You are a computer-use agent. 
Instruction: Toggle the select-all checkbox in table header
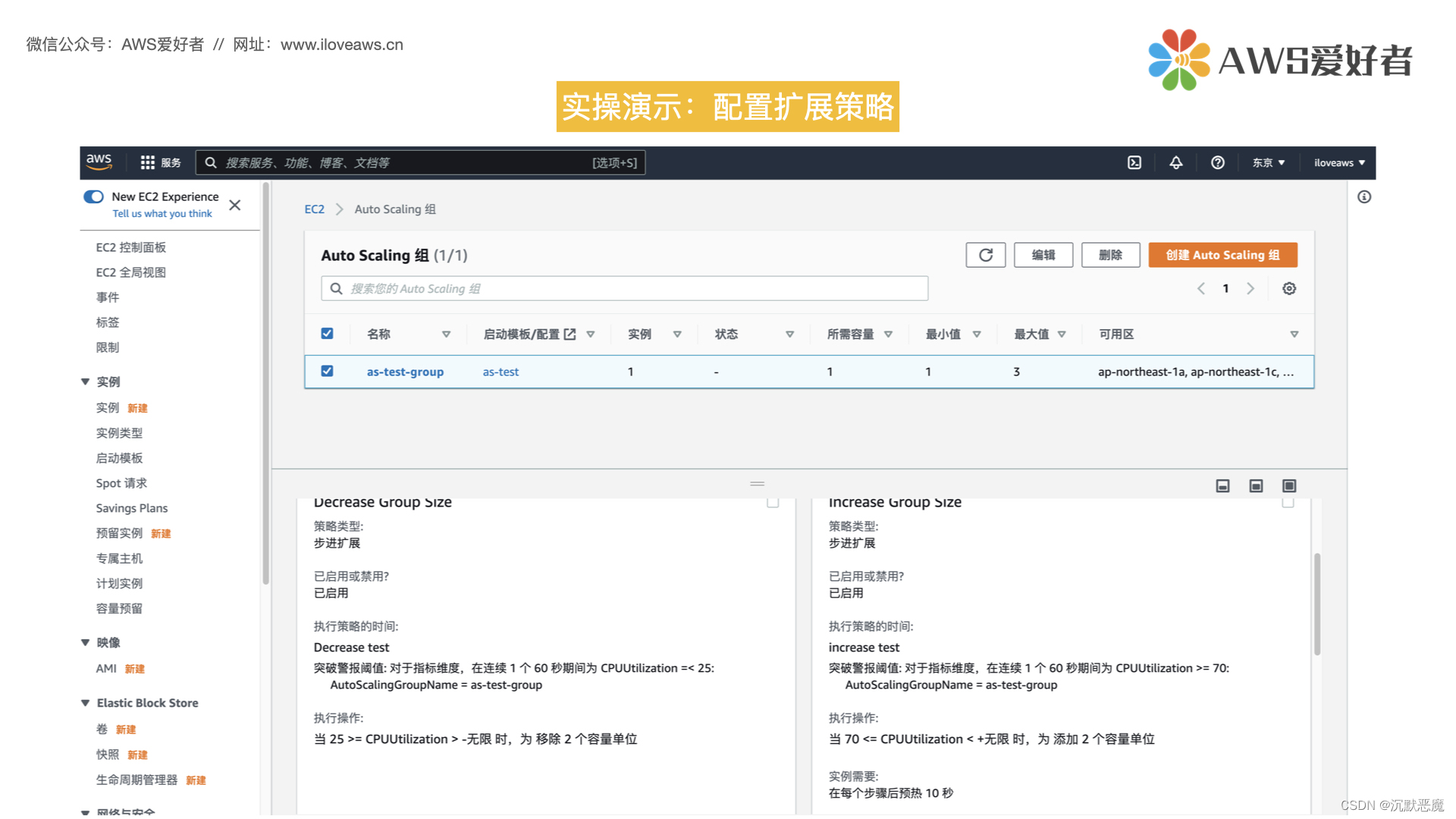coord(327,334)
